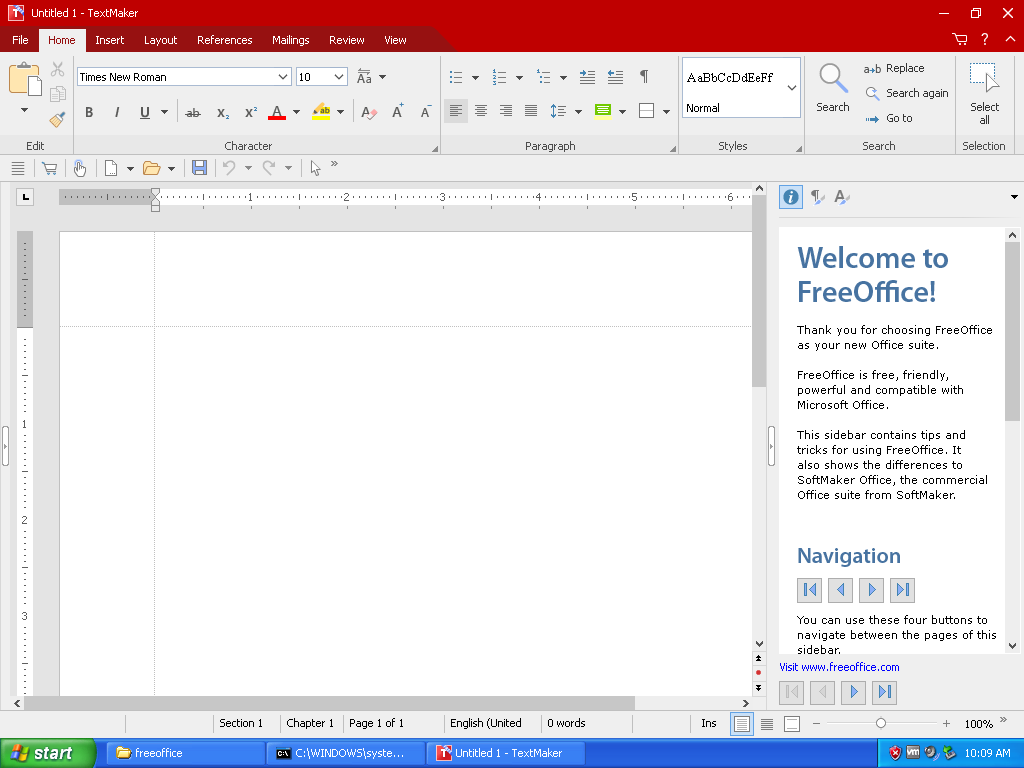
Task: Toggle show formatting marks pilcrow
Action: click(644, 77)
